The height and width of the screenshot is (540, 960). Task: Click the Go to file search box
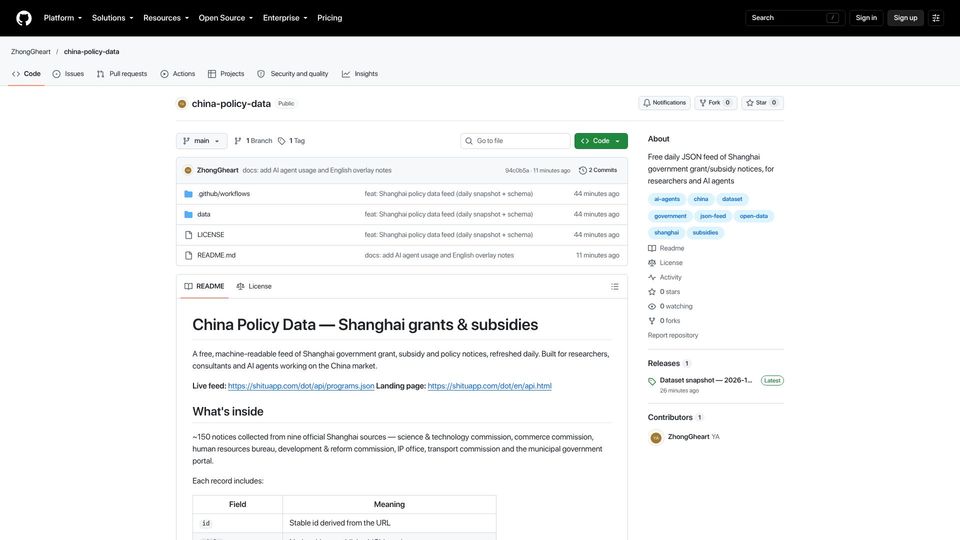[515, 141]
